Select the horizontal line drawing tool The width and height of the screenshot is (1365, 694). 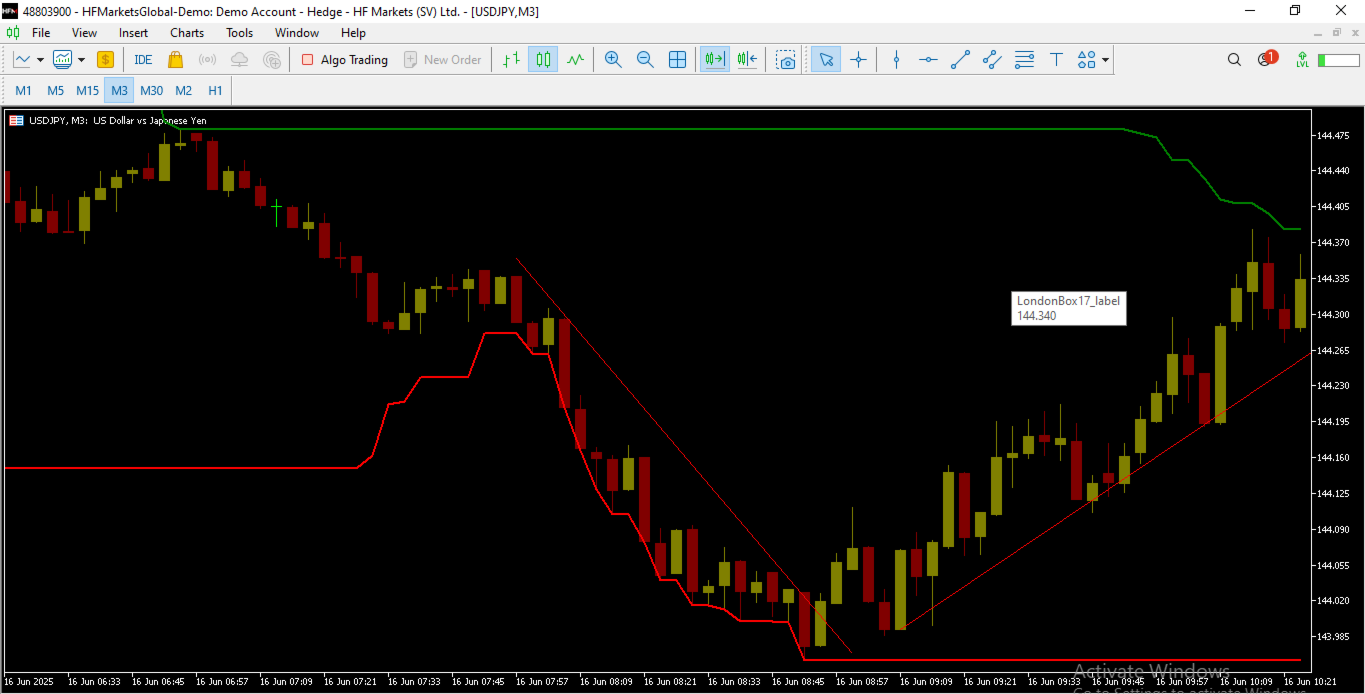(x=928, y=60)
